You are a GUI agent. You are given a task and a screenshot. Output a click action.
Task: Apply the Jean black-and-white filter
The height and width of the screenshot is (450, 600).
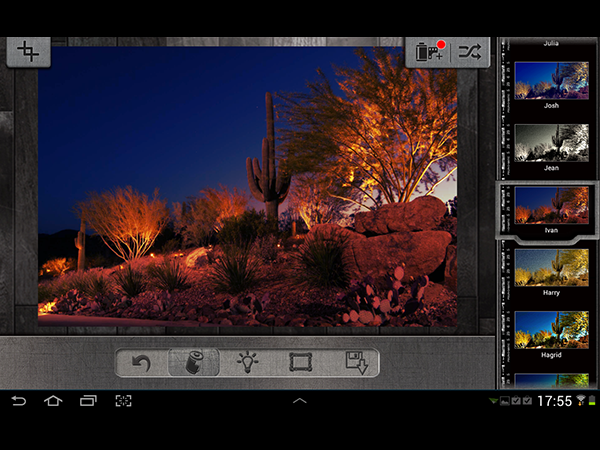pos(552,142)
